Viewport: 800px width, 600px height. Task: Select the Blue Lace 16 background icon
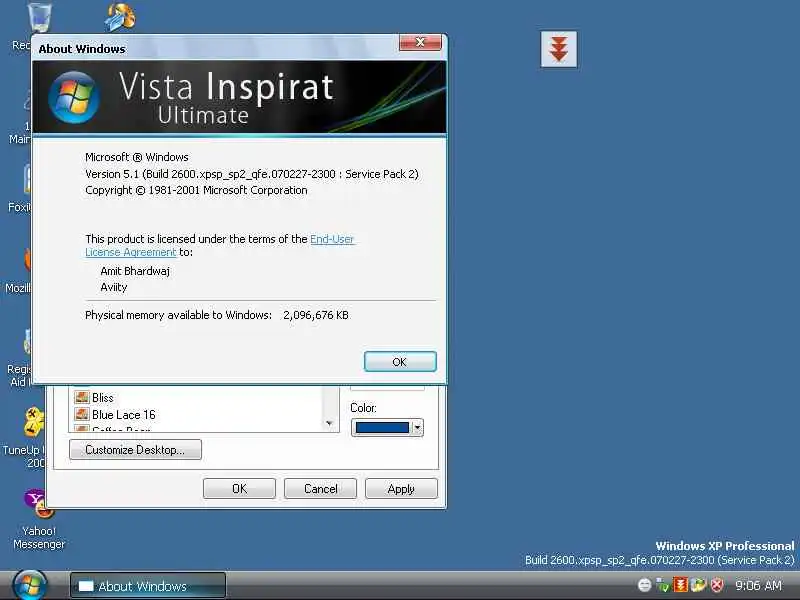tap(82, 414)
